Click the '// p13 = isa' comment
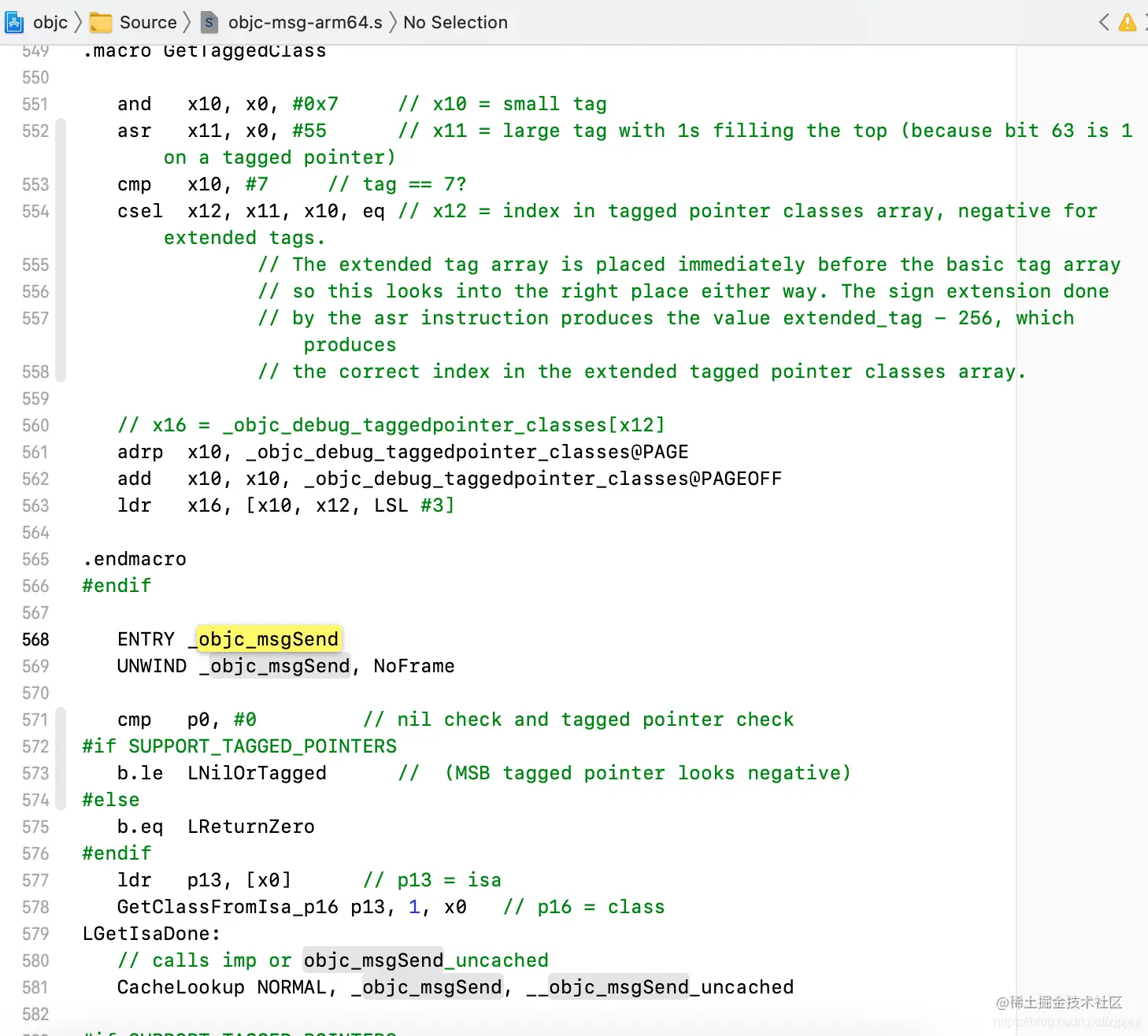Viewport: 1148px width, 1036px height. (432, 880)
